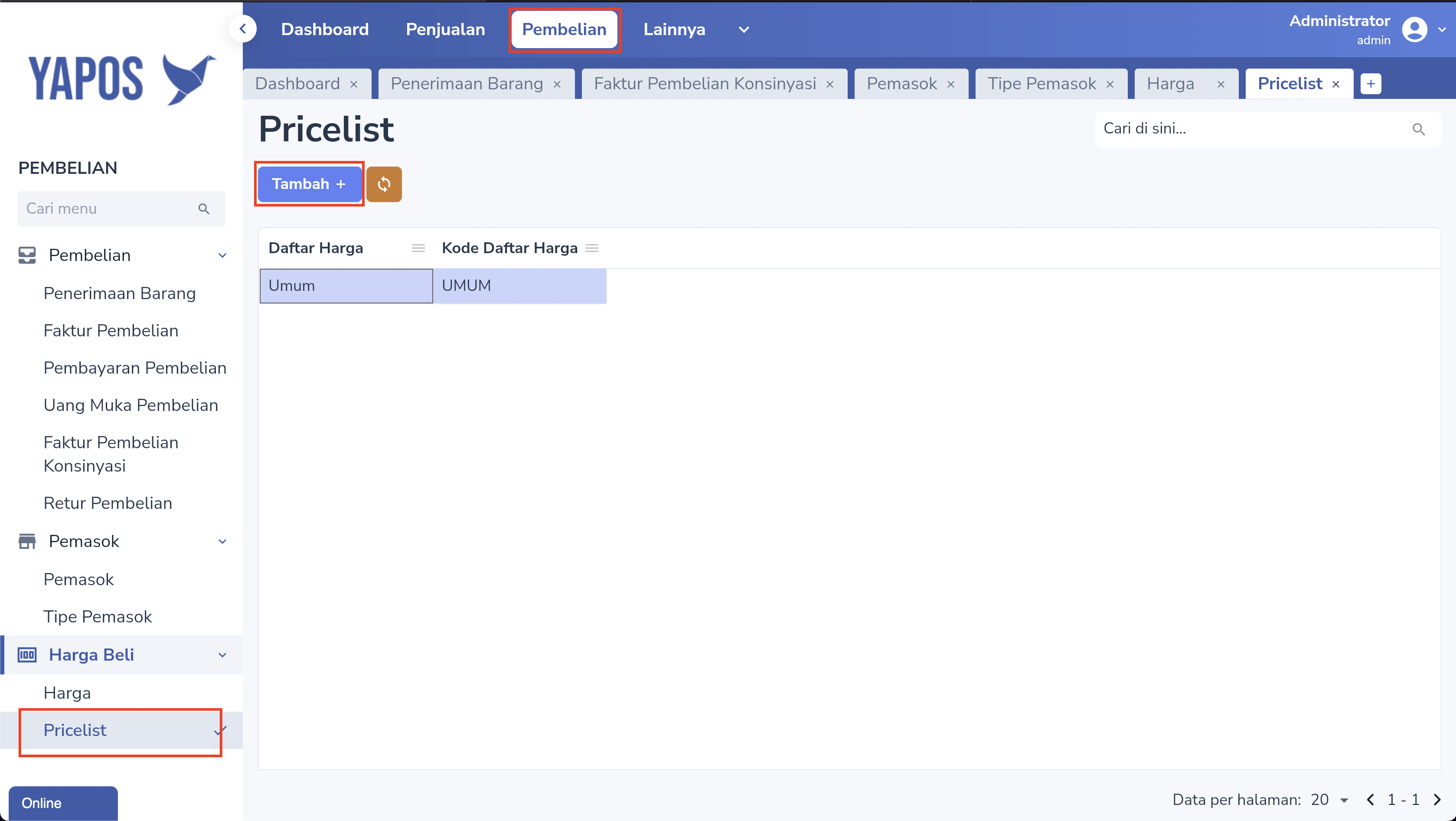1456x821 pixels.
Task: Close the Faktur Pembelian Konsinyasi tab
Action: (830, 84)
